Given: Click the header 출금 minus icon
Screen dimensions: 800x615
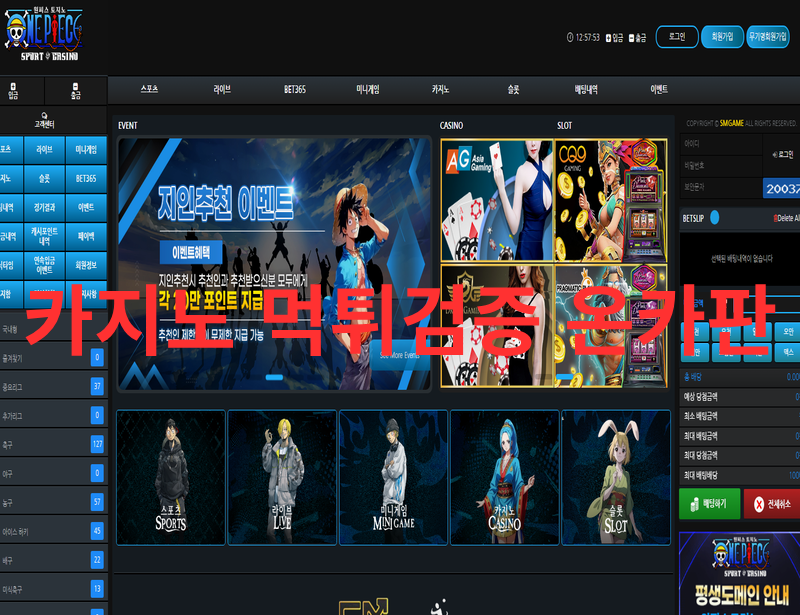Looking at the screenshot, I should tap(631, 38).
